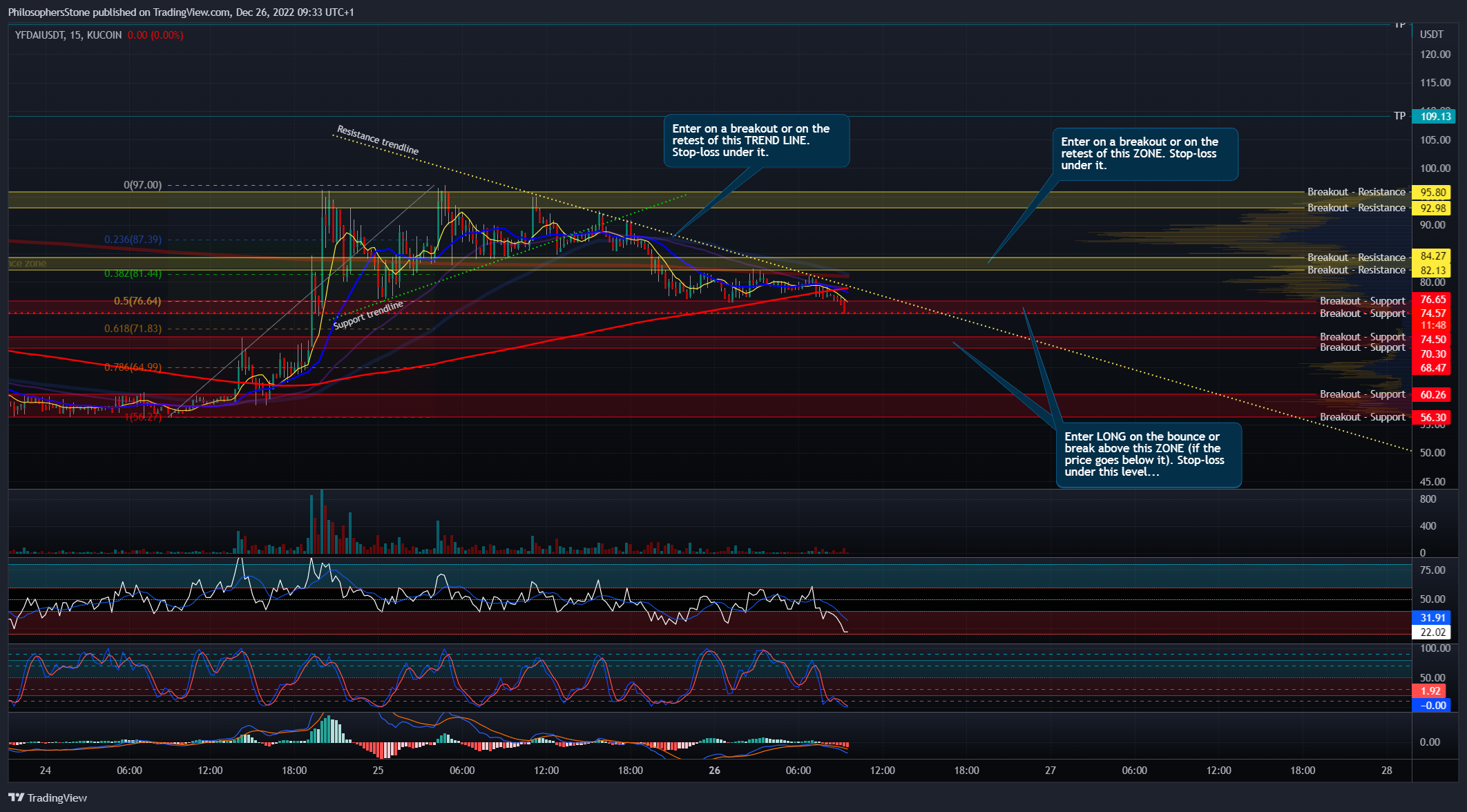Click the Support trendline text label
The height and width of the screenshot is (812, 1467).
[367, 316]
